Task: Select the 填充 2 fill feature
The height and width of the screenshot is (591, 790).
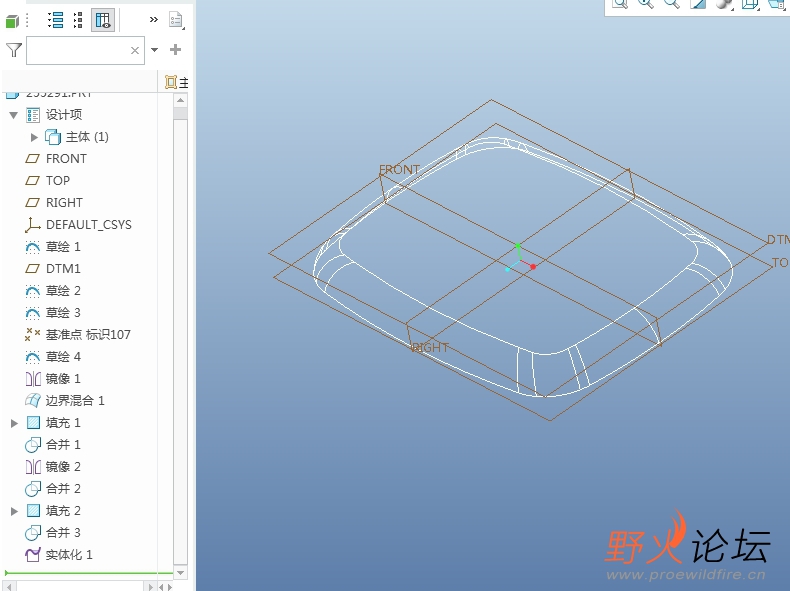Action: click(x=53, y=511)
